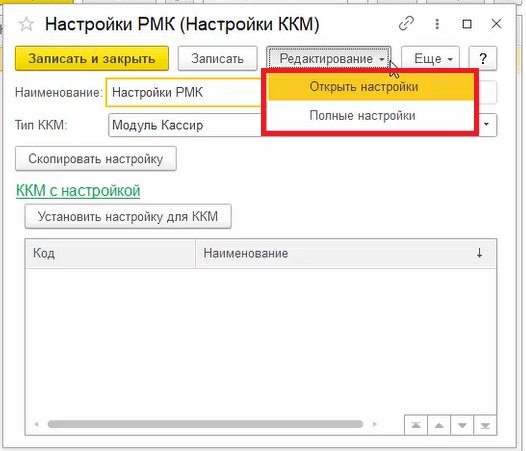
Task: Expand the Тип ККМ dropdown arrow
Action: 486,125
